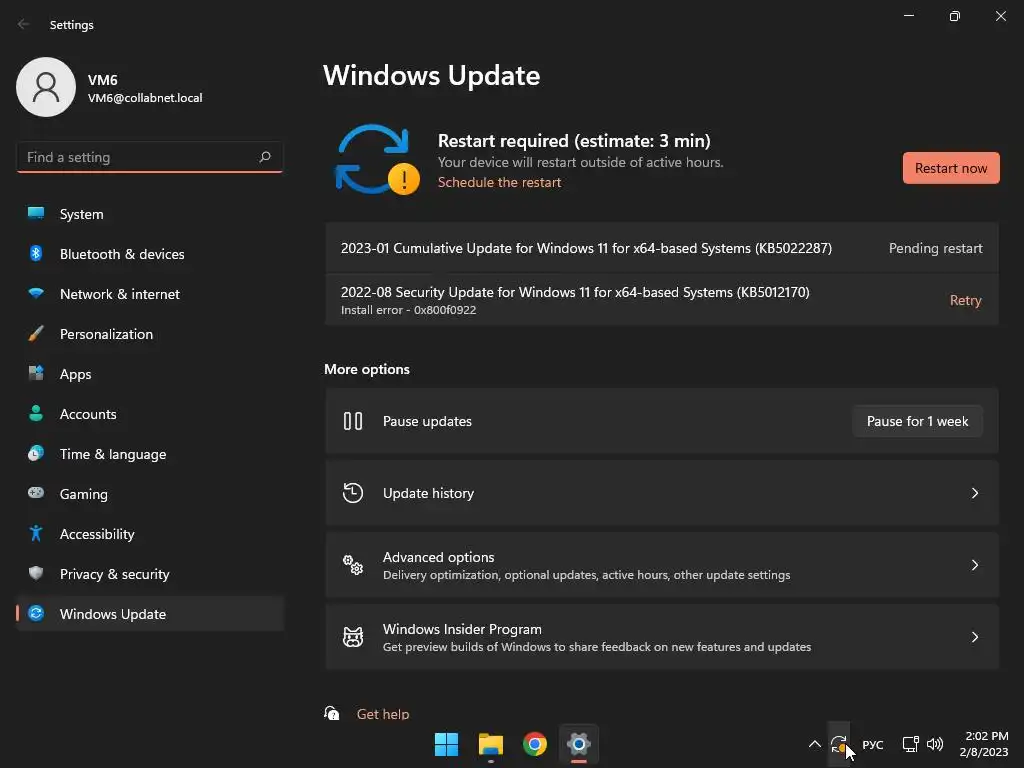Screen dimensions: 1024x768
Task: Open the System settings icon in sidebar
Action: click(x=36, y=214)
